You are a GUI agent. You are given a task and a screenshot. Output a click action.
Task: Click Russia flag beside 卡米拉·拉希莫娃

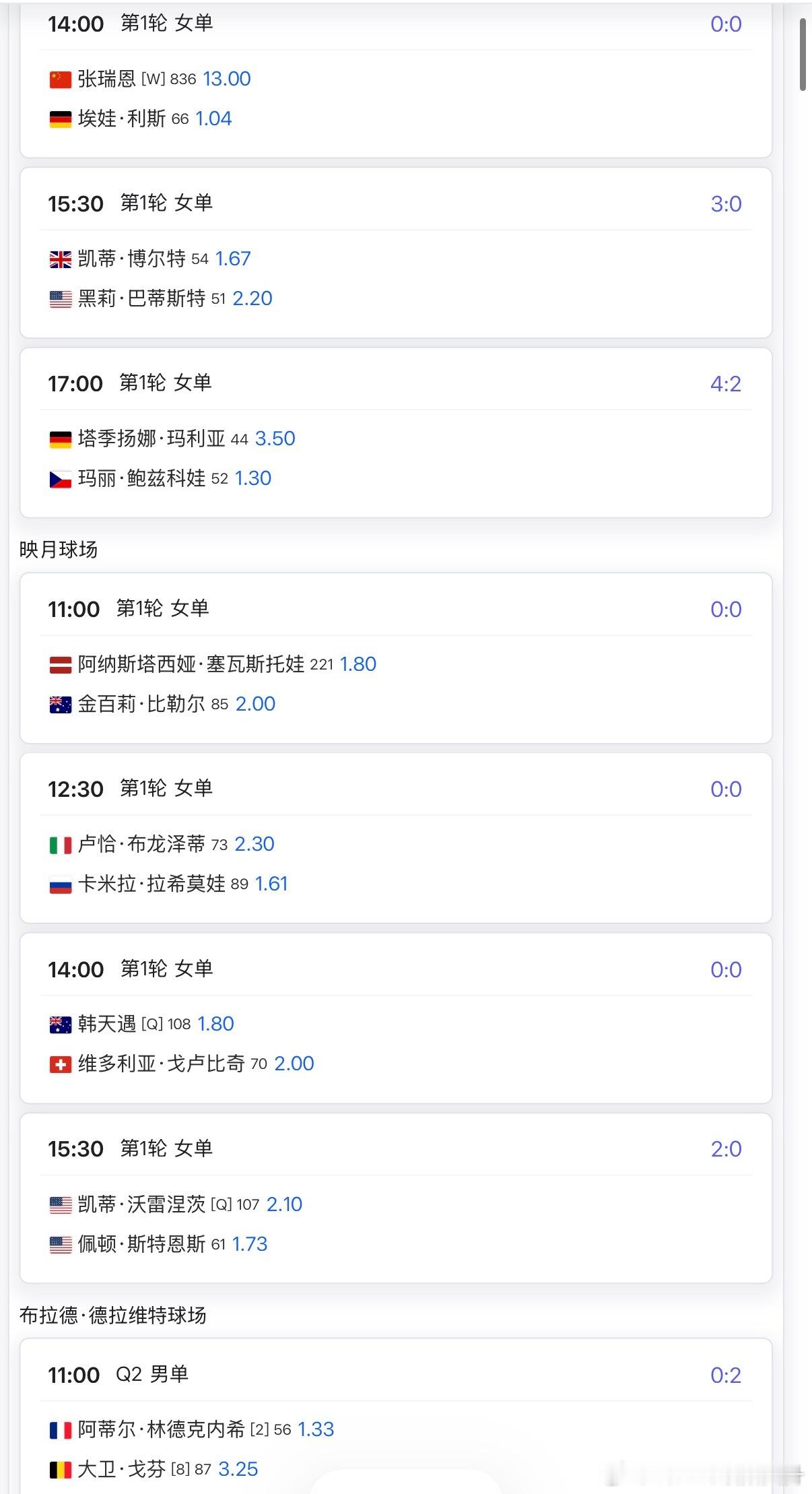[x=61, y=884]
